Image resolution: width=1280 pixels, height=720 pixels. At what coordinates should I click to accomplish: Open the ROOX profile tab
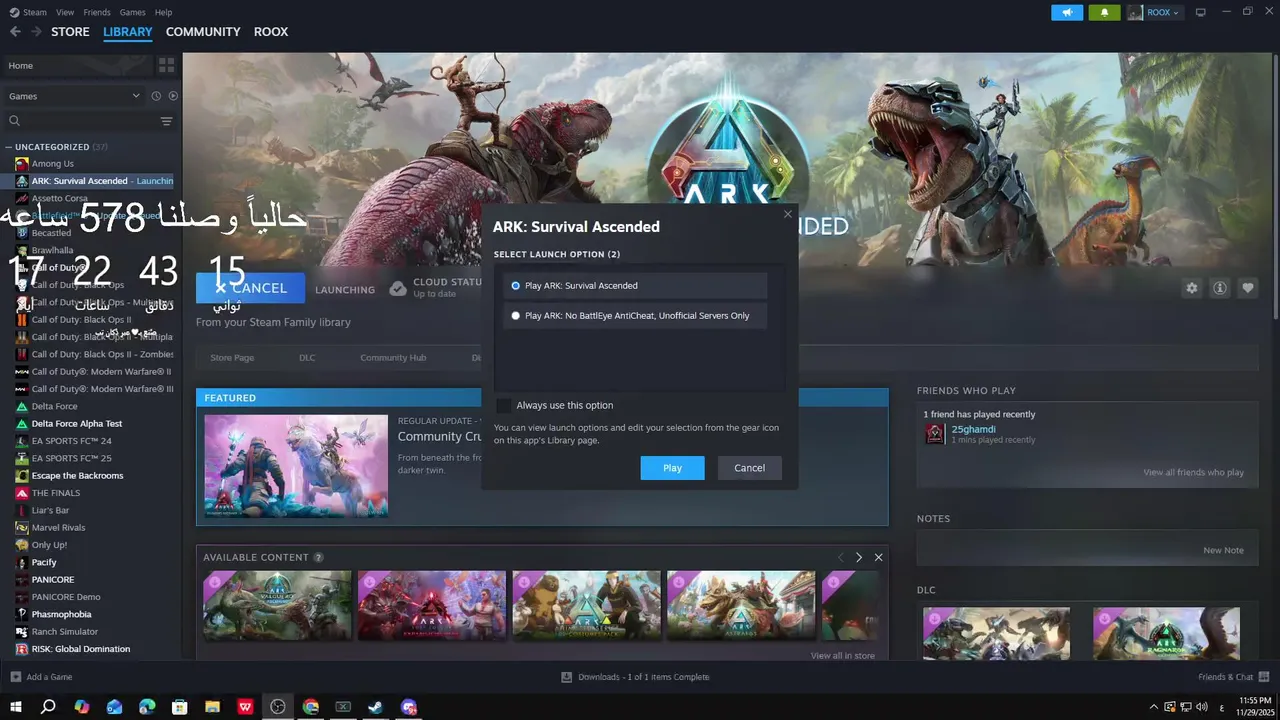tap(271, 32)
